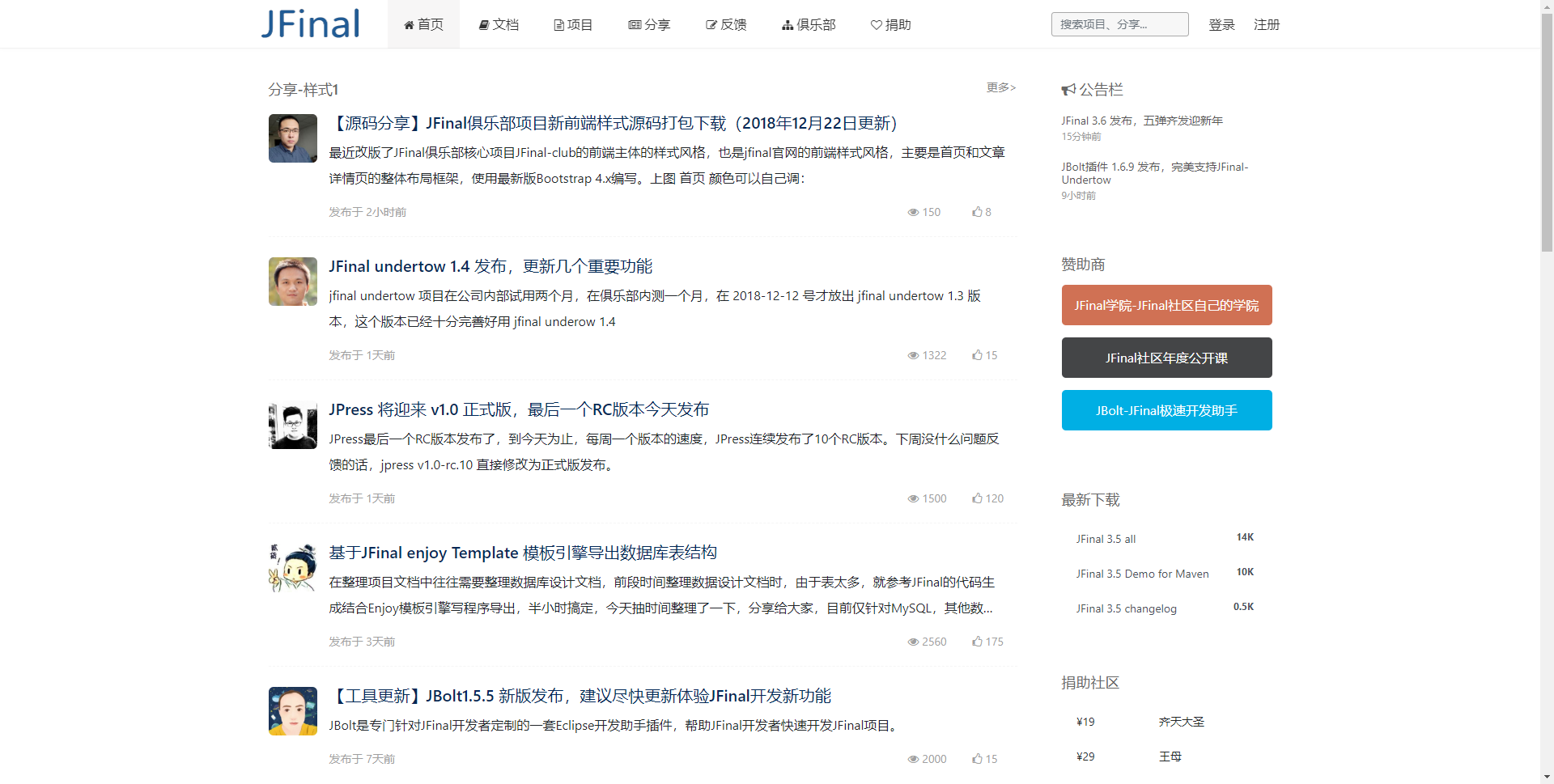Download JFinal 3.5 all
Viewport: 1554px width, 784px height.
coord(1106,539)
